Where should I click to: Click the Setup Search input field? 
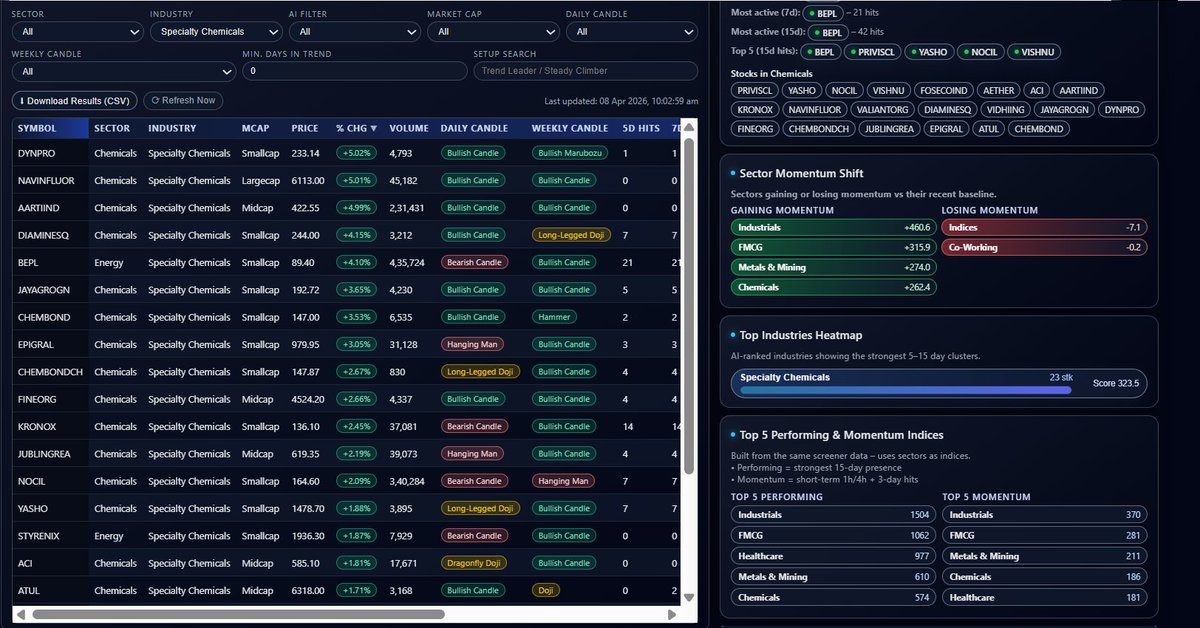(586, 71)
